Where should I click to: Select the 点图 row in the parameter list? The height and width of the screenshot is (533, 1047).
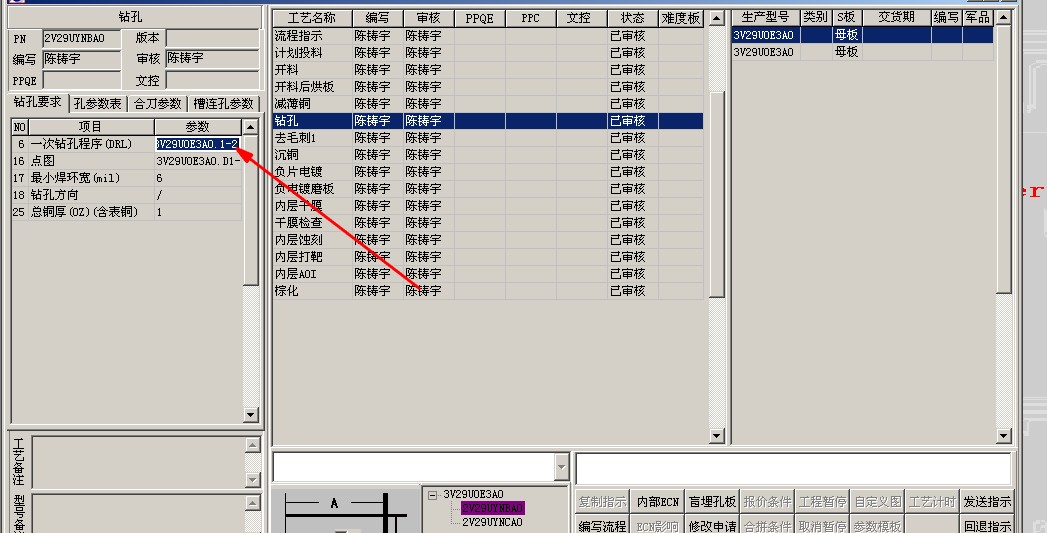pyautogui.click(x=126, y=161)
